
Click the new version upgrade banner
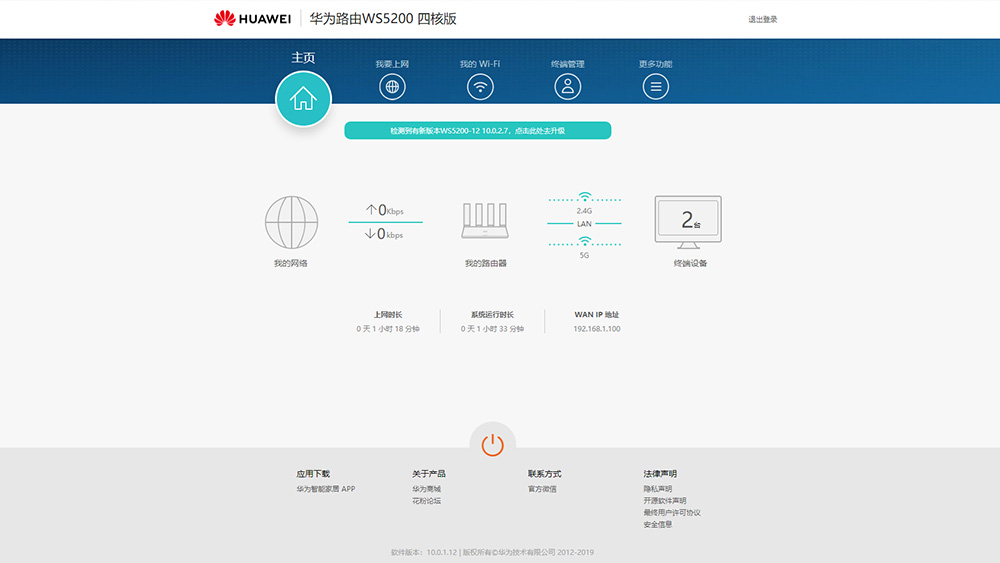coord(477,131)
